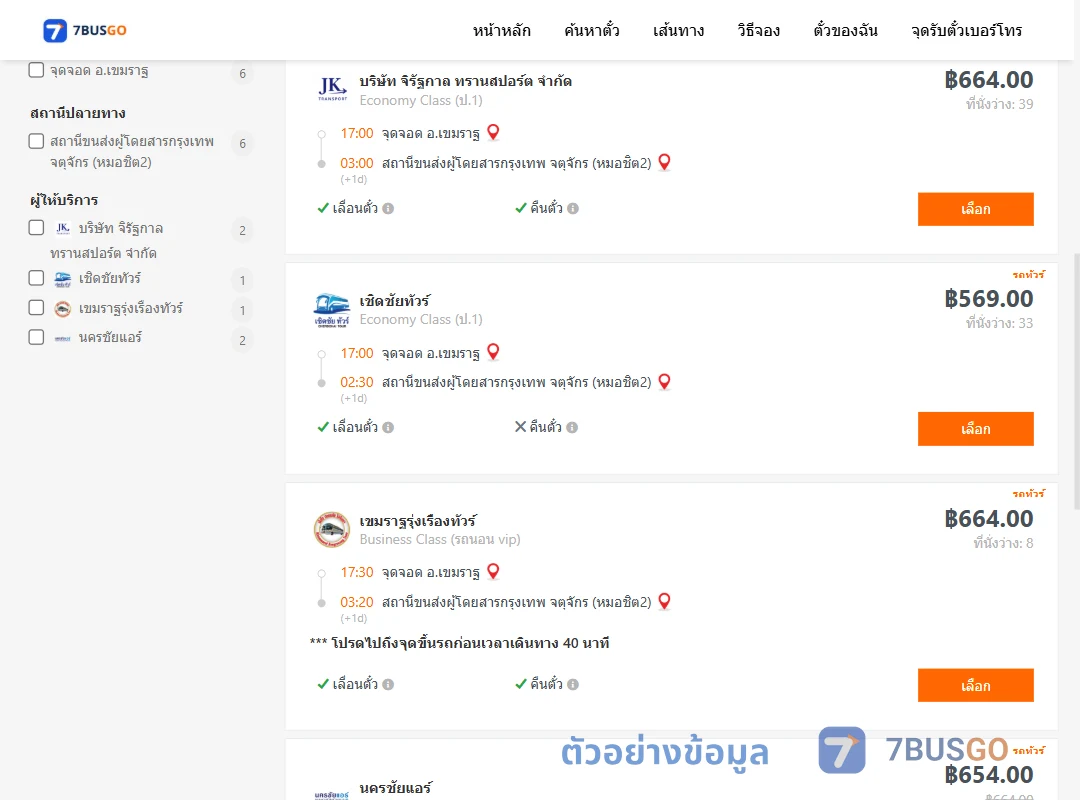Open the หน้าหลัก menu item

point(501,30)
